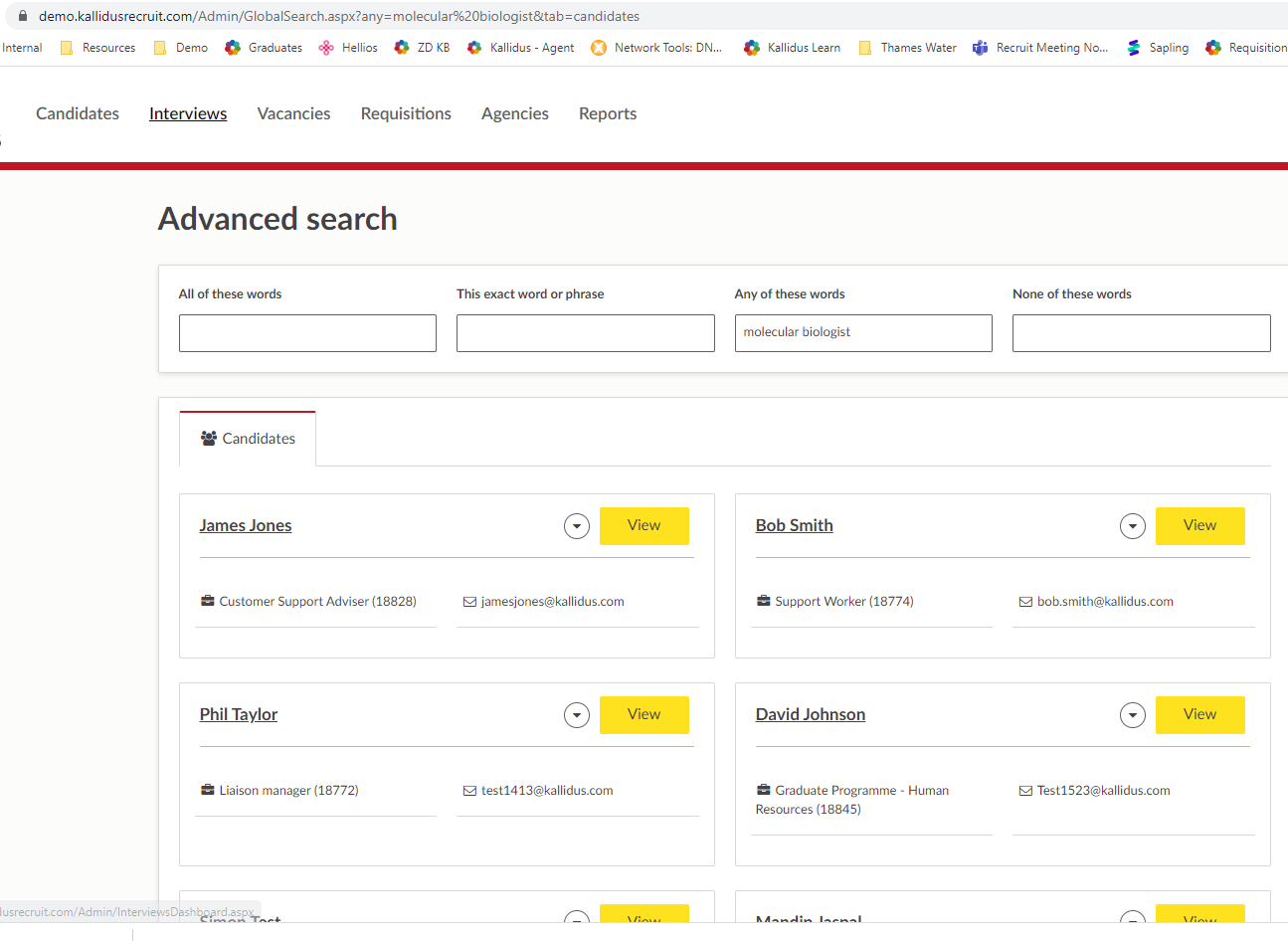1288x941 pixels.
Task: Click the ZD KB bookmark icon
Action: point(402,48)
